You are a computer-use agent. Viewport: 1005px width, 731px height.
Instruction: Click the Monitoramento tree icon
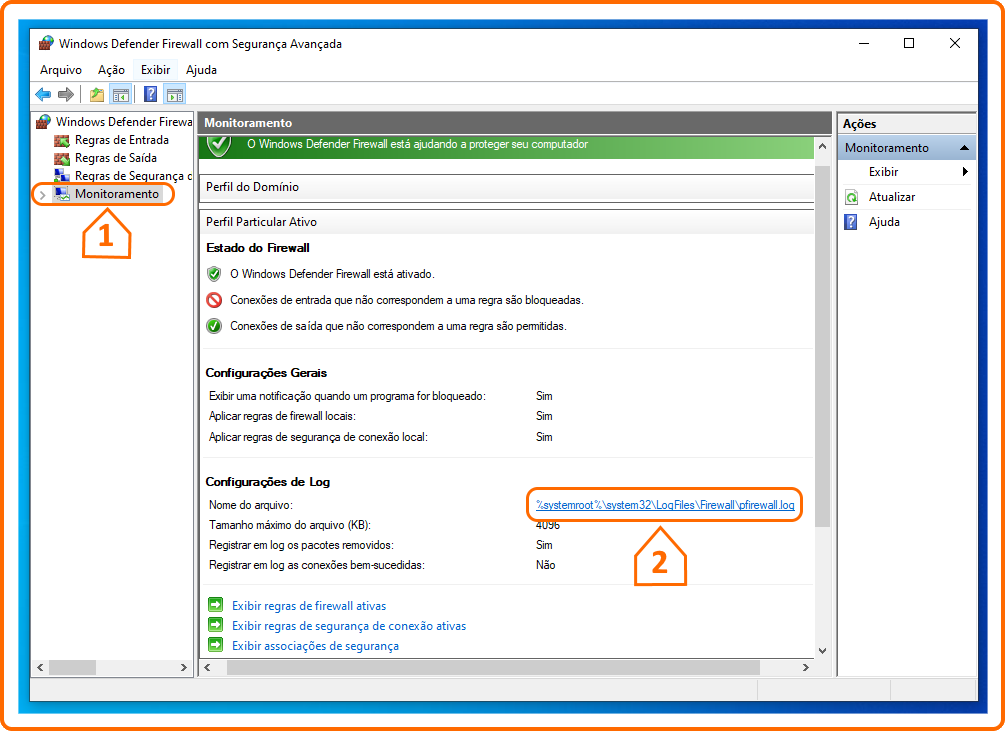click(62, 194)
